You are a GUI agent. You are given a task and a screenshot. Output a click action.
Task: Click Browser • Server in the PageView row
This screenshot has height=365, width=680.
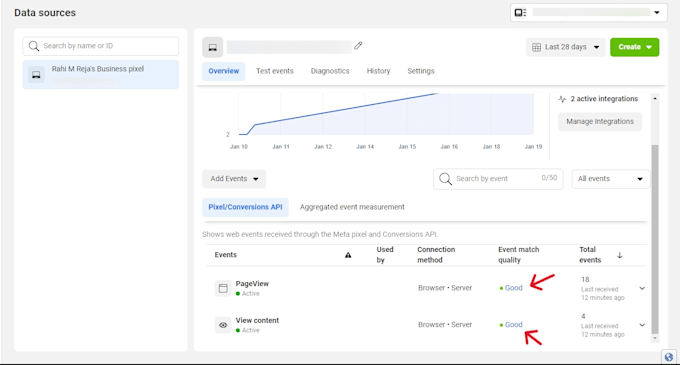[x=445, y=288]
